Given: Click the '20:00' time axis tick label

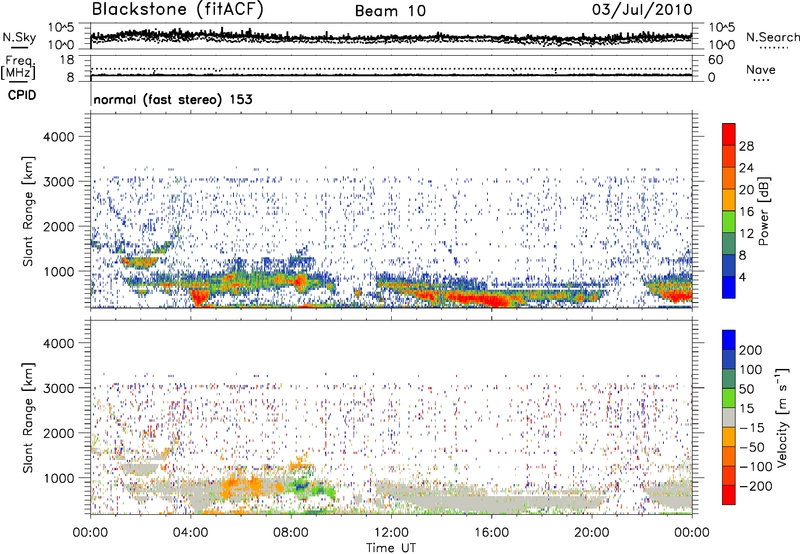Looking at the screenshot, I should pyautogui.click(x=591, y=533).
